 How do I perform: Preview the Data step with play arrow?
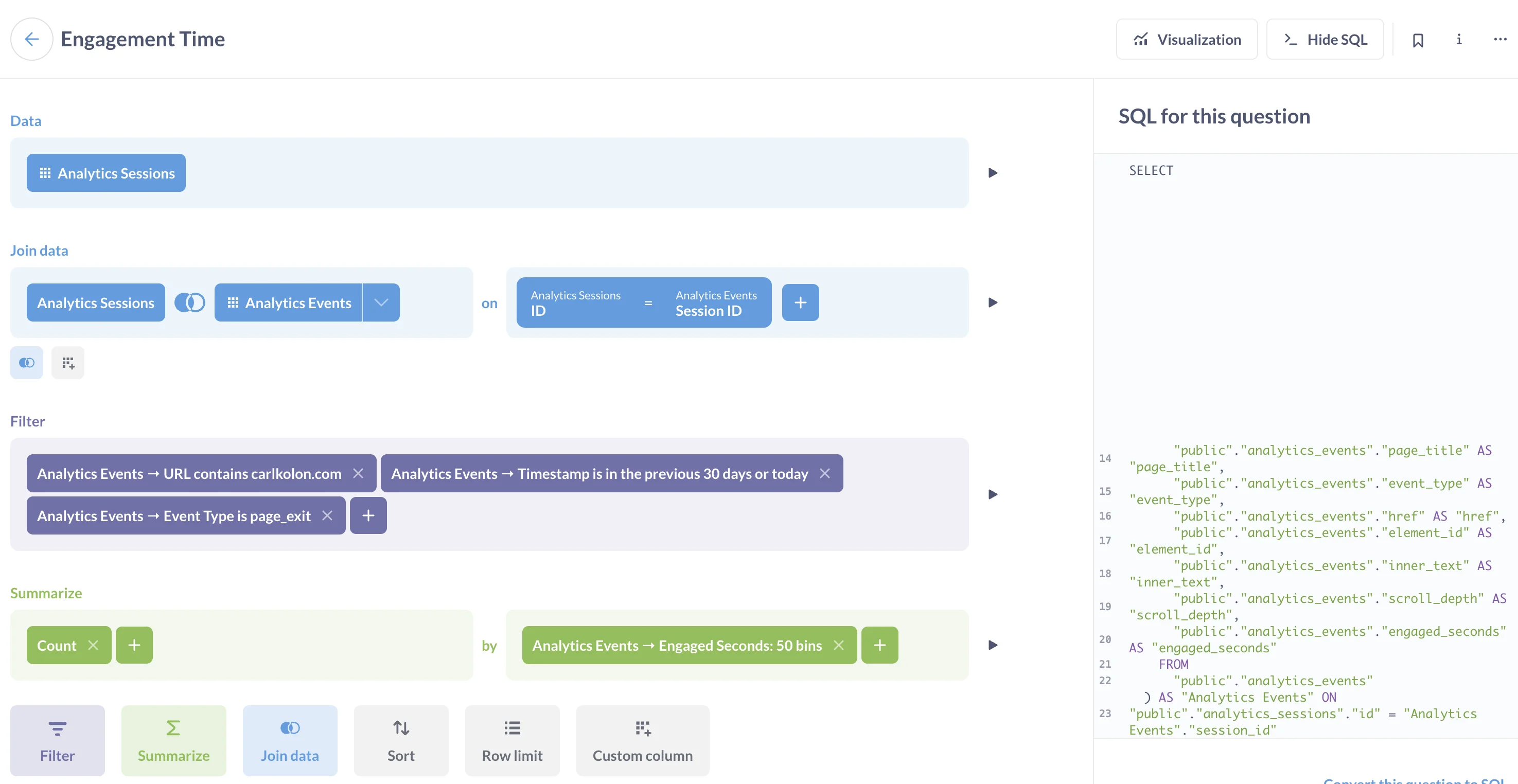pos(993,173)
